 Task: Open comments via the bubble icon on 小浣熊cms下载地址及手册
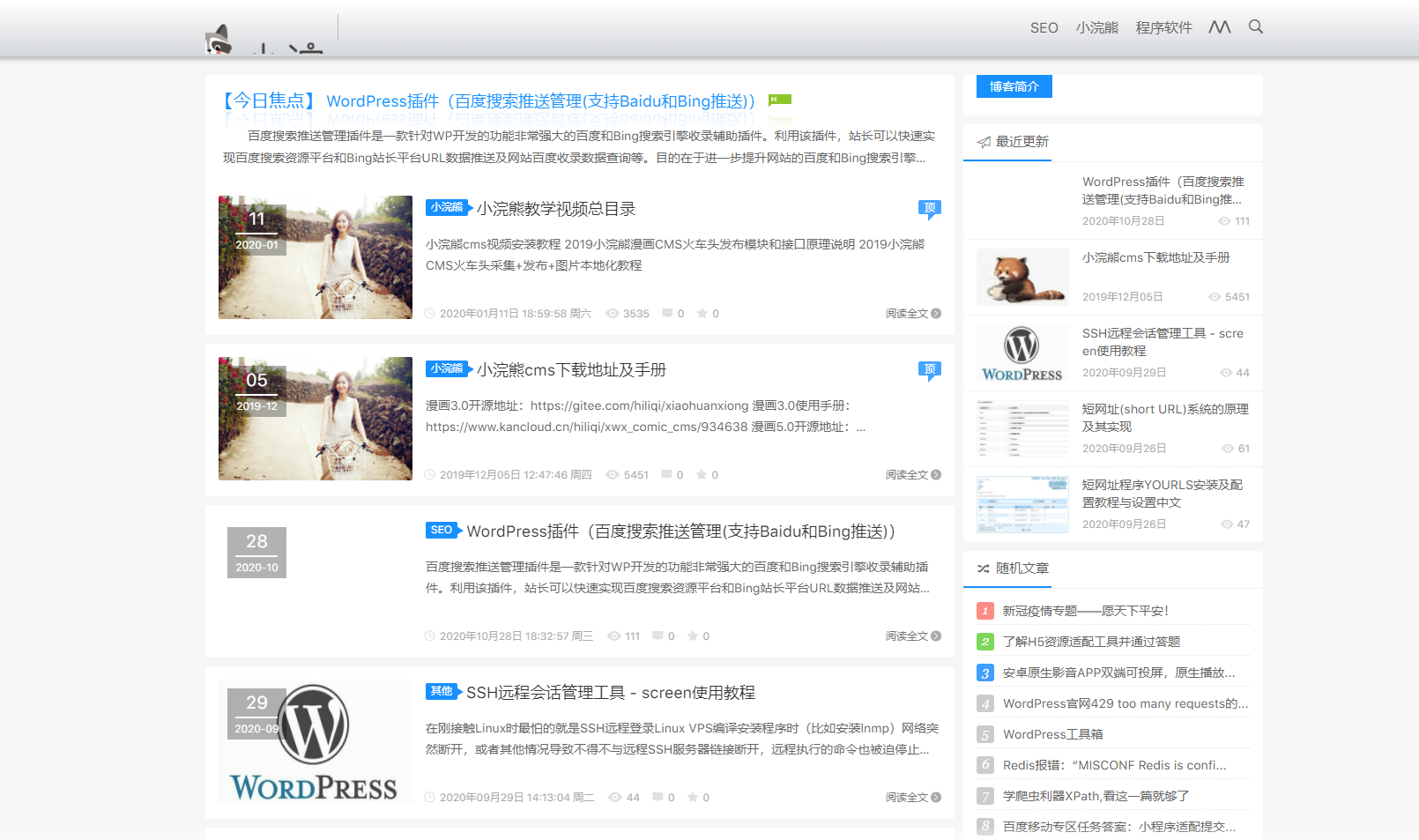(665, 474)
